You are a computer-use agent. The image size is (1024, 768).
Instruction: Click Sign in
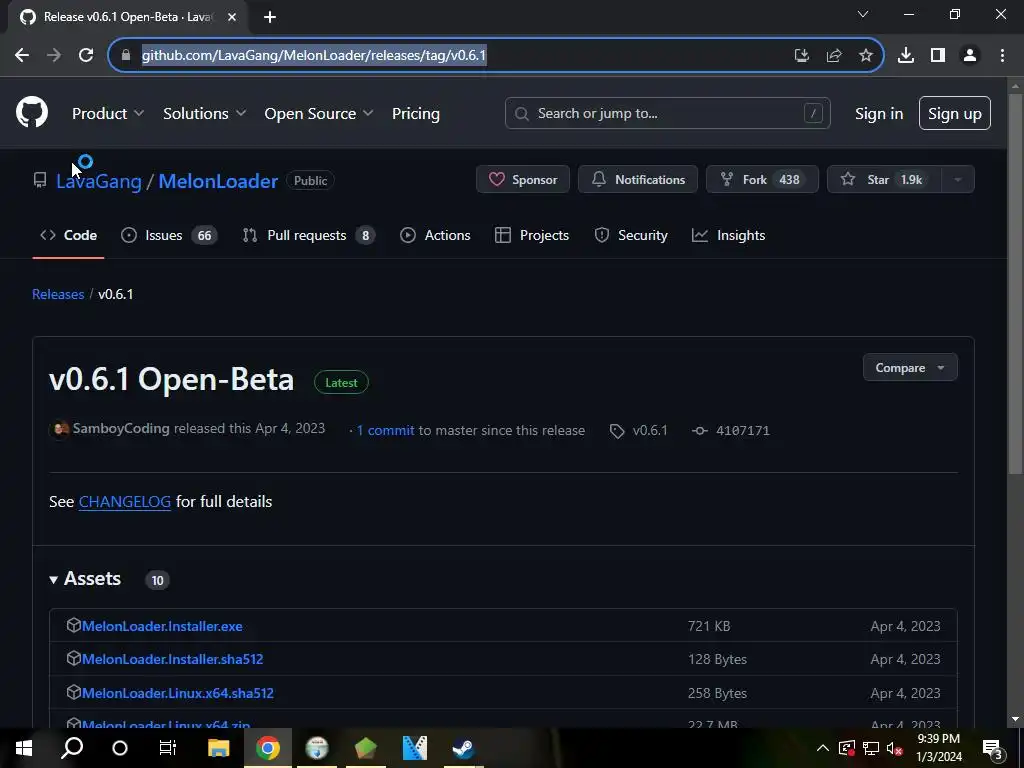(879, 113)
